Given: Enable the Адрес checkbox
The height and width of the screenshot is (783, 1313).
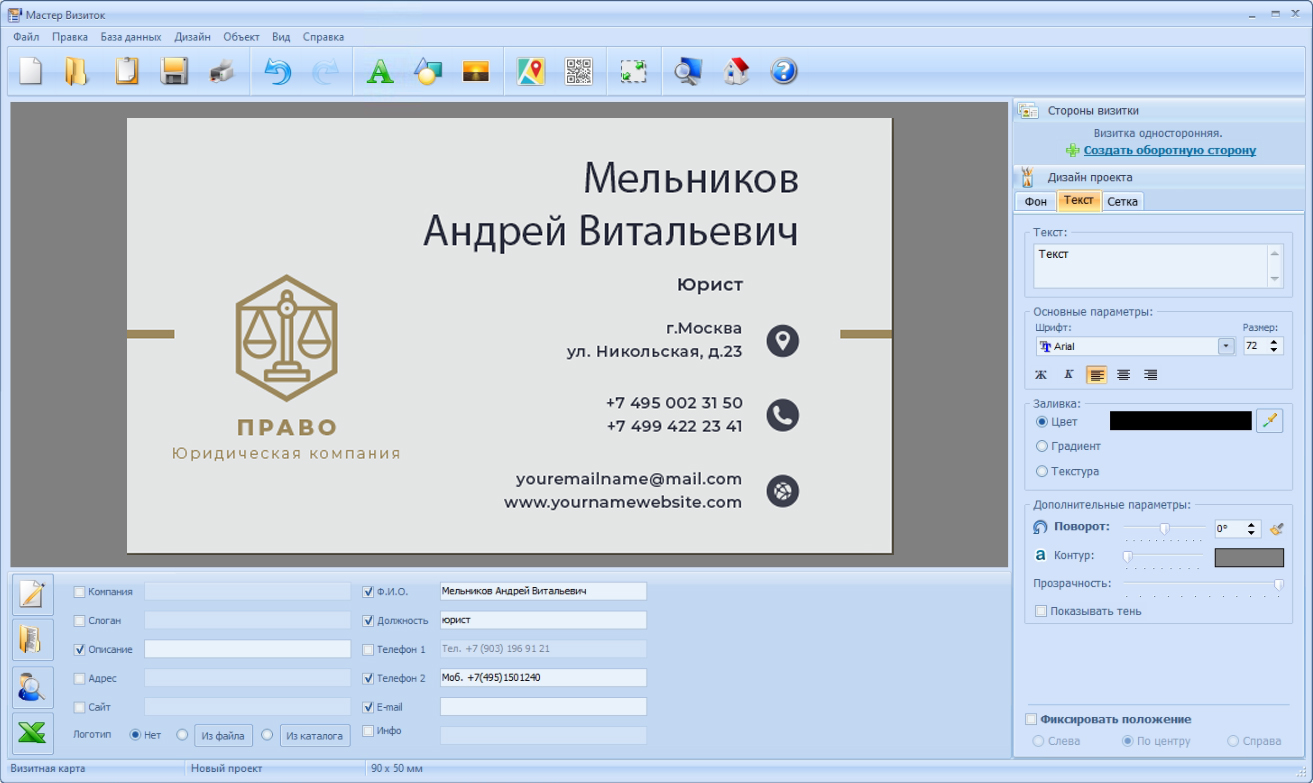Looking at the screenshot, I should coord(80,679).
